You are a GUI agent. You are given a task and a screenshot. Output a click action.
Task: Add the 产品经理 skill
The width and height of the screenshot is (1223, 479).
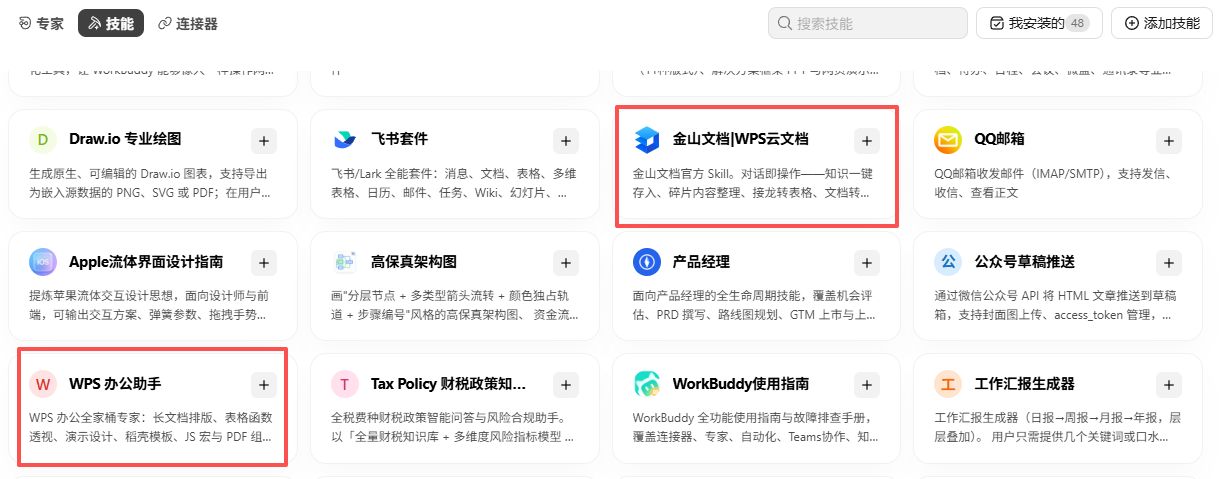tap(867, 263)
